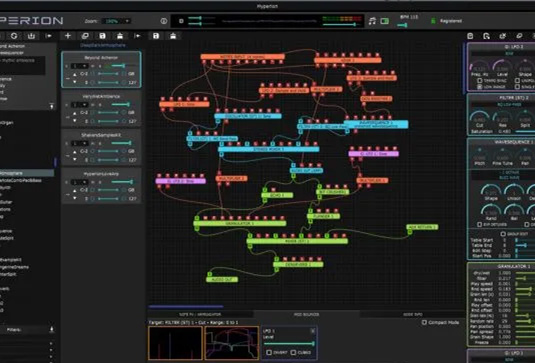
Task: Open filter type selector under FILTER (ST) 2
Action: click(x=509, y=104)
